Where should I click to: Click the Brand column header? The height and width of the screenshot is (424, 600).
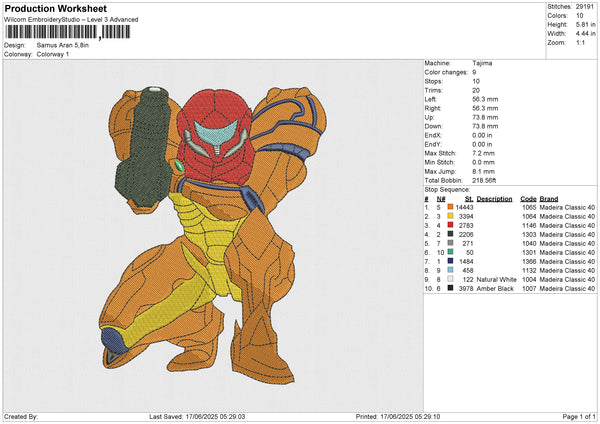(552, 198)
